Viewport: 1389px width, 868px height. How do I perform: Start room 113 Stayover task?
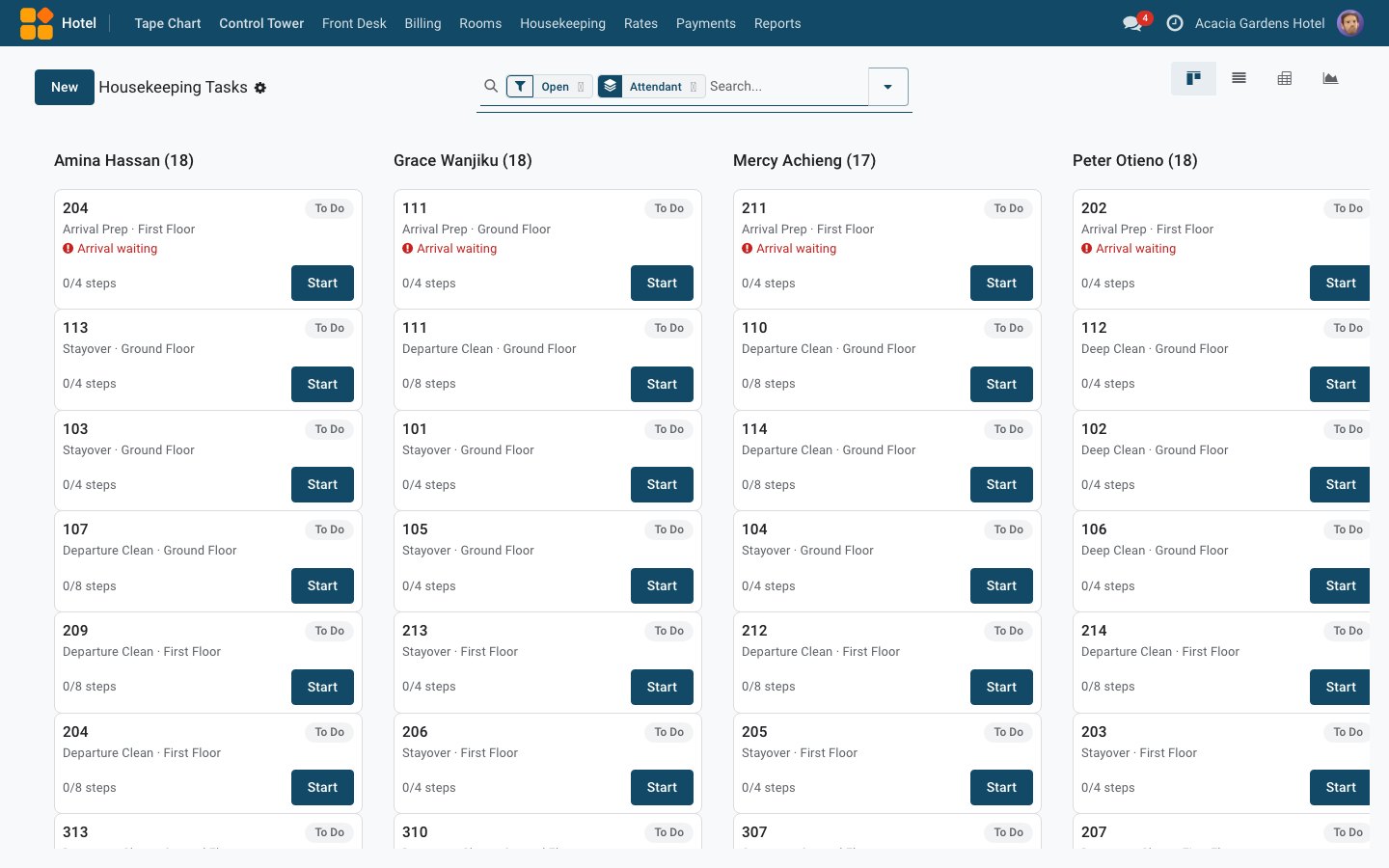(322, 384)
